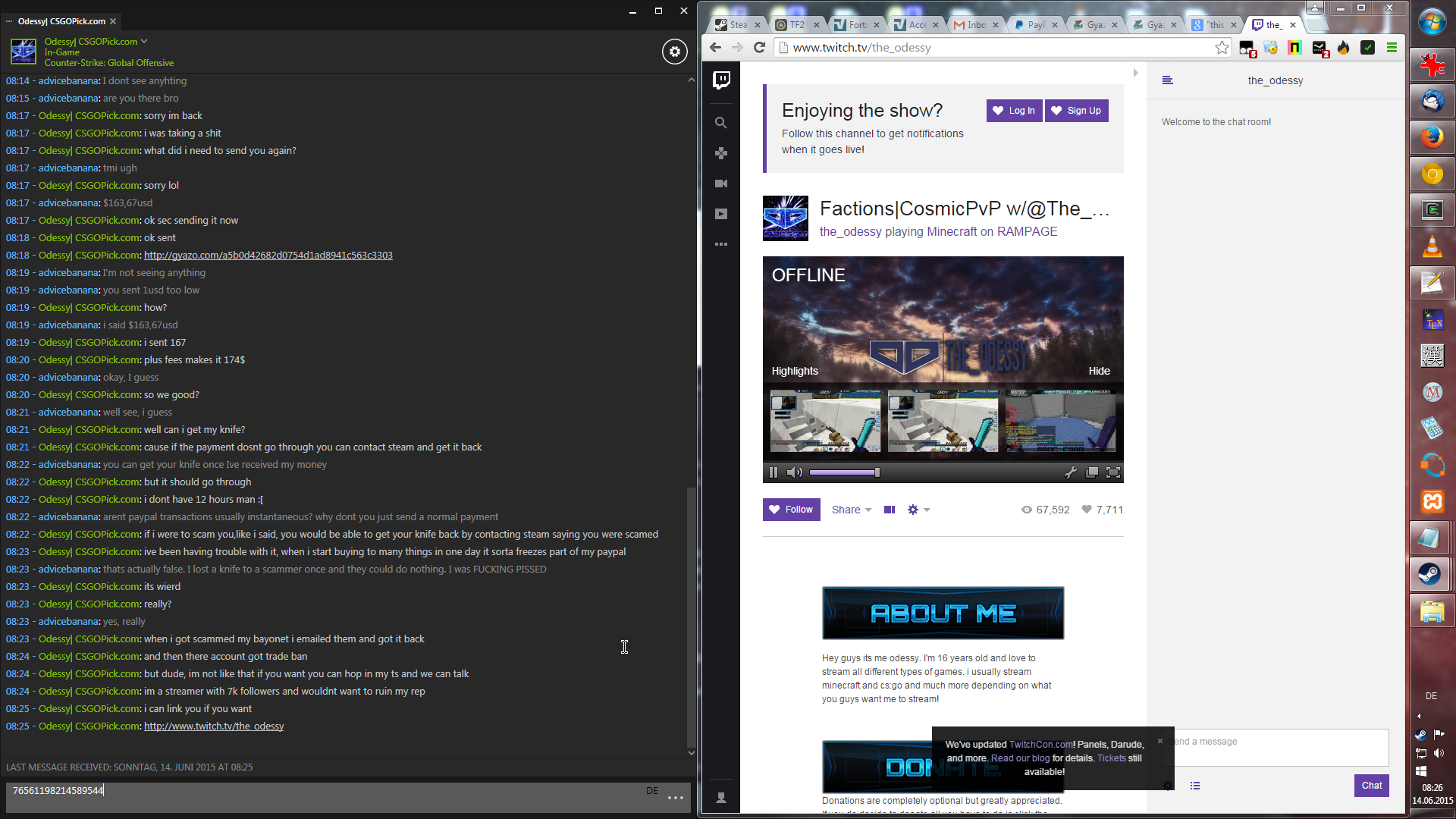Pause the Twitch video player
Image resolution: width=1456 pixels, height=819 pixels.
pos(773,472)
